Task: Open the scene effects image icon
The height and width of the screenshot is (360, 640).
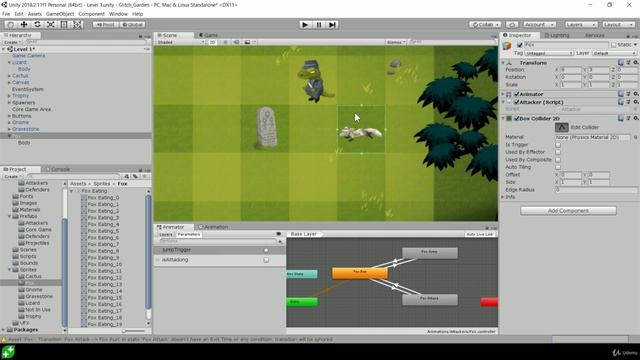Action: 247,42
